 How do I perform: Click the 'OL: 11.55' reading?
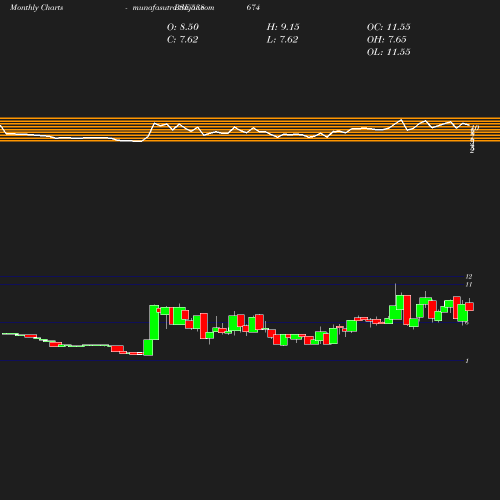(389, 52)
